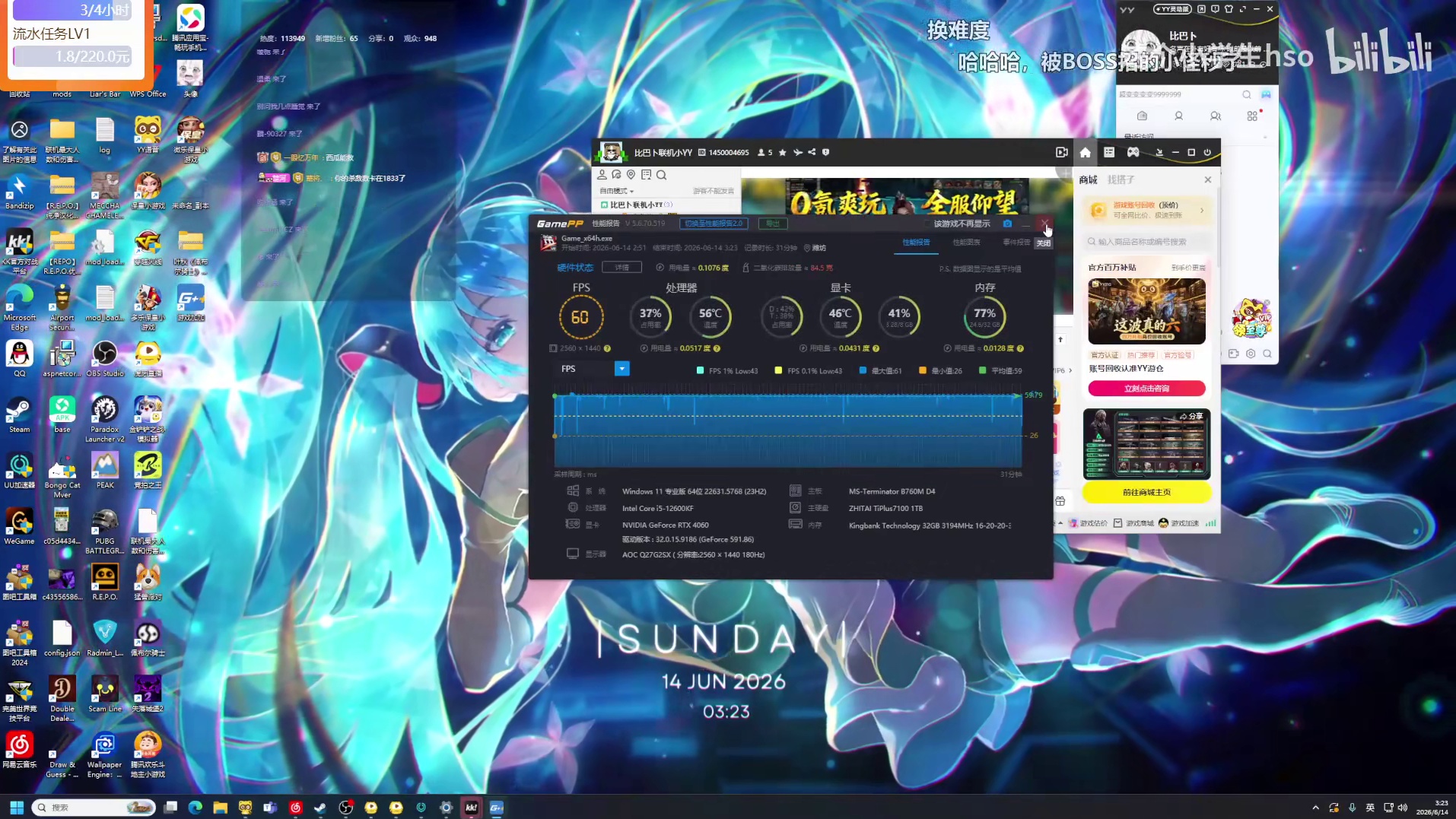This screenshot has height=819, width=1456.
Task: Click the search icon in YY channel toolbar
Action: 662,175
